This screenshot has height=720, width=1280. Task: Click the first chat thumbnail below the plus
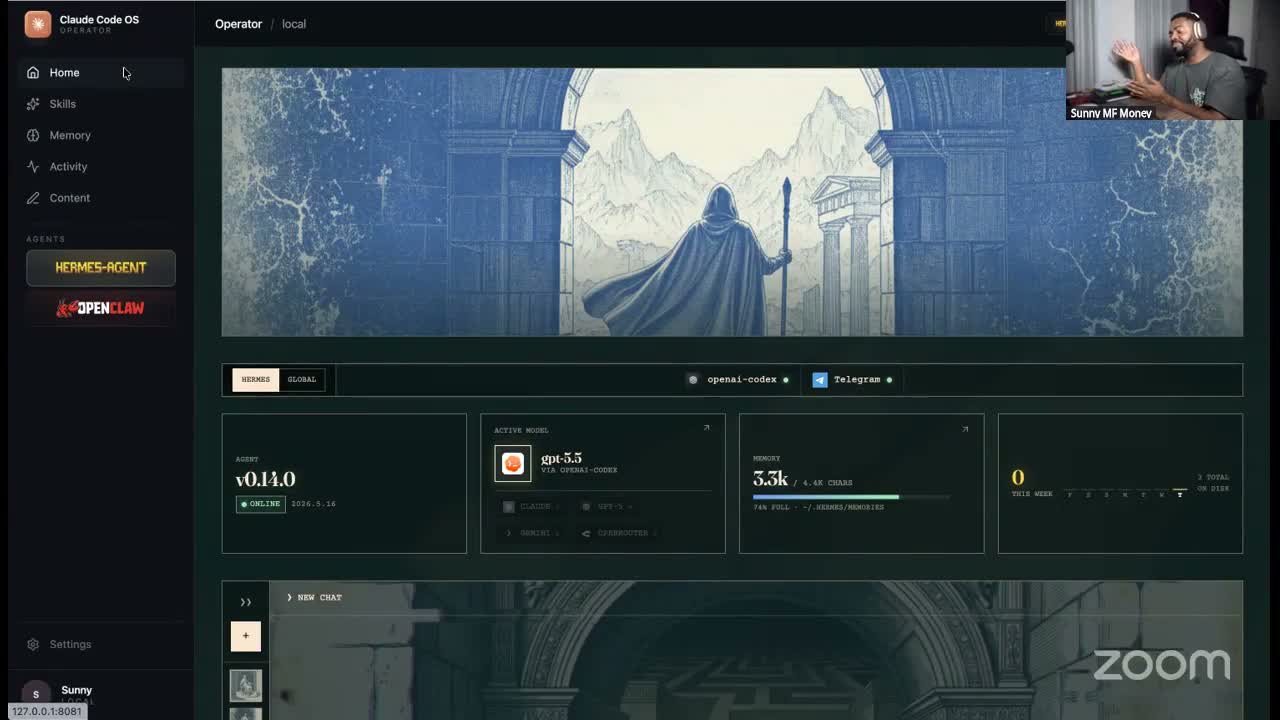tap(246, 685)
